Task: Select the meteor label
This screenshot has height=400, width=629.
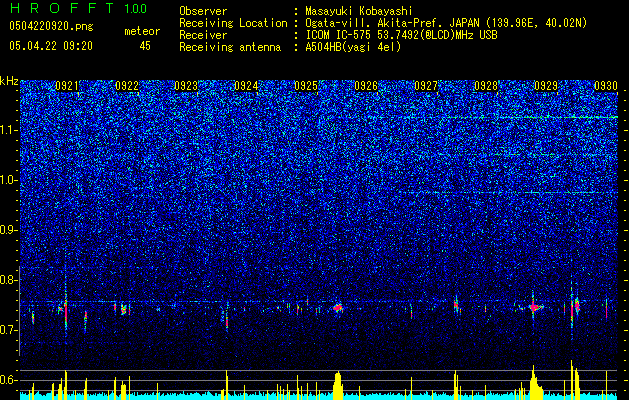Action: tap(142, 31)
